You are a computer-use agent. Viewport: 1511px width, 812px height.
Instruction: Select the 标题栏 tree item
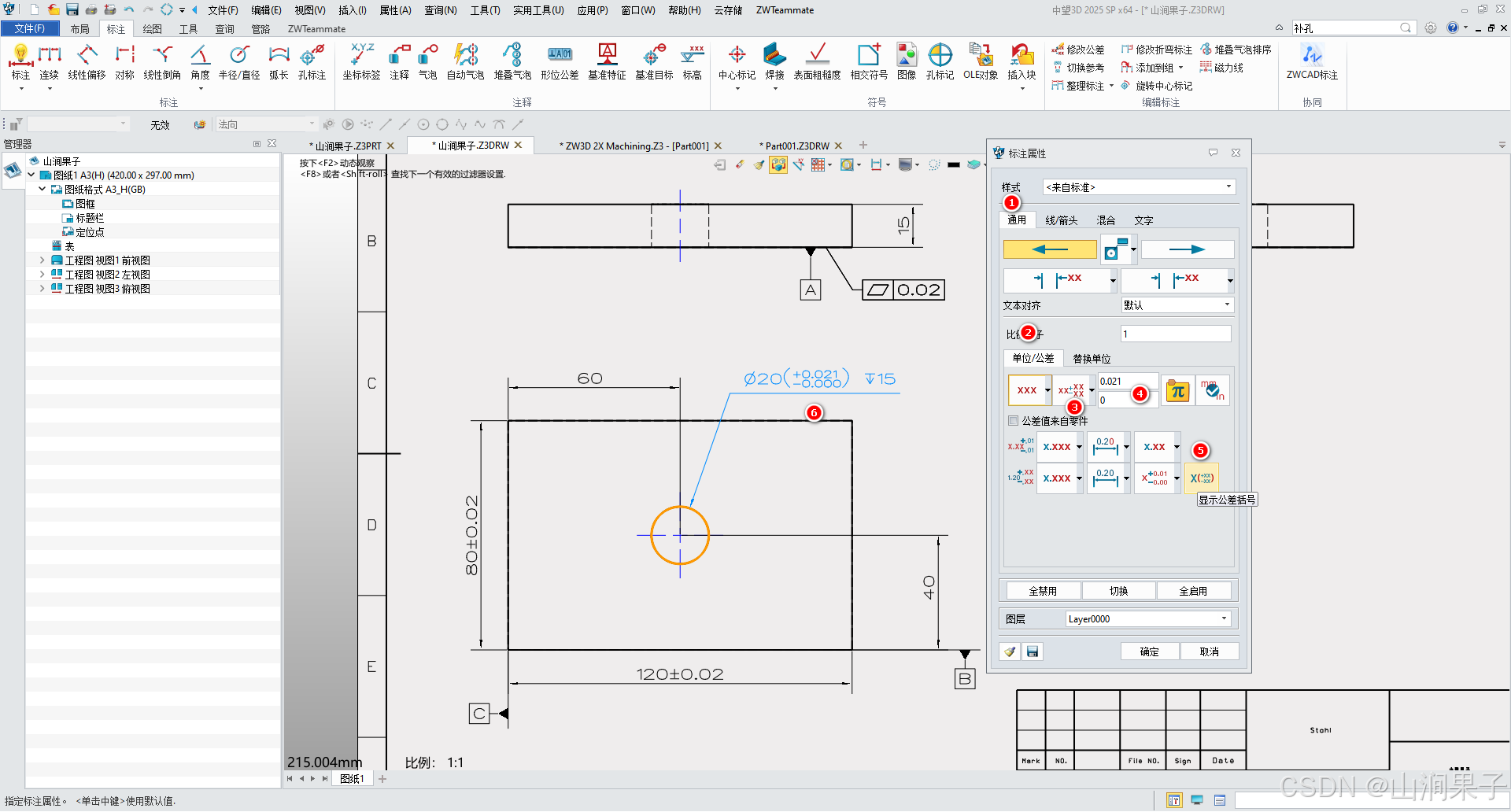[89, 217]
